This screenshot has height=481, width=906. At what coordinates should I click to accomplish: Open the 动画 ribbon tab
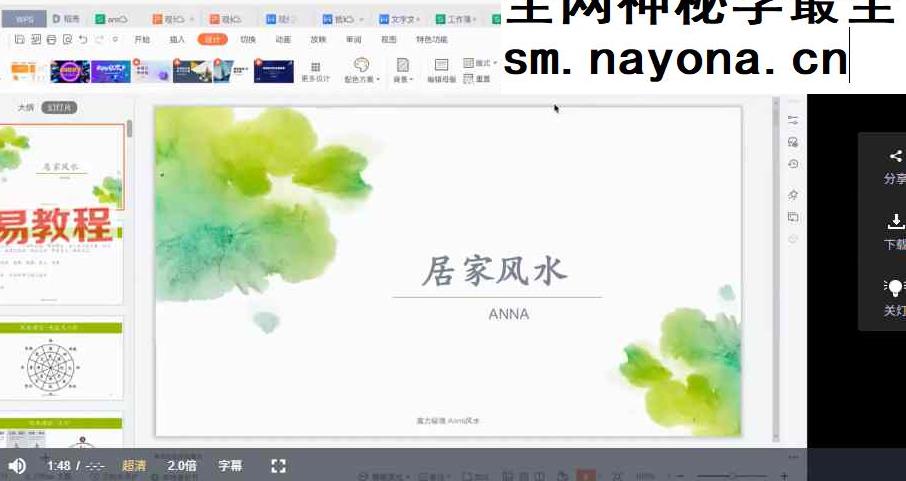(283, 39)
